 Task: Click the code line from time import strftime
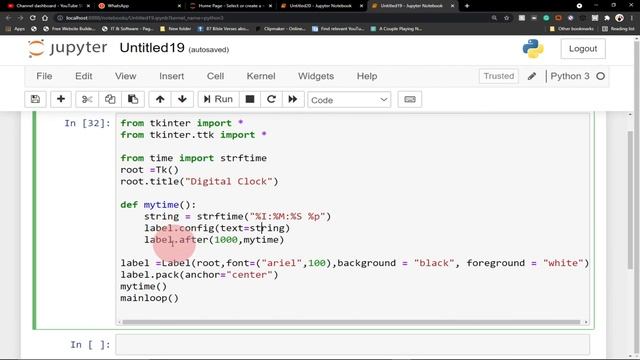point(193,158)
